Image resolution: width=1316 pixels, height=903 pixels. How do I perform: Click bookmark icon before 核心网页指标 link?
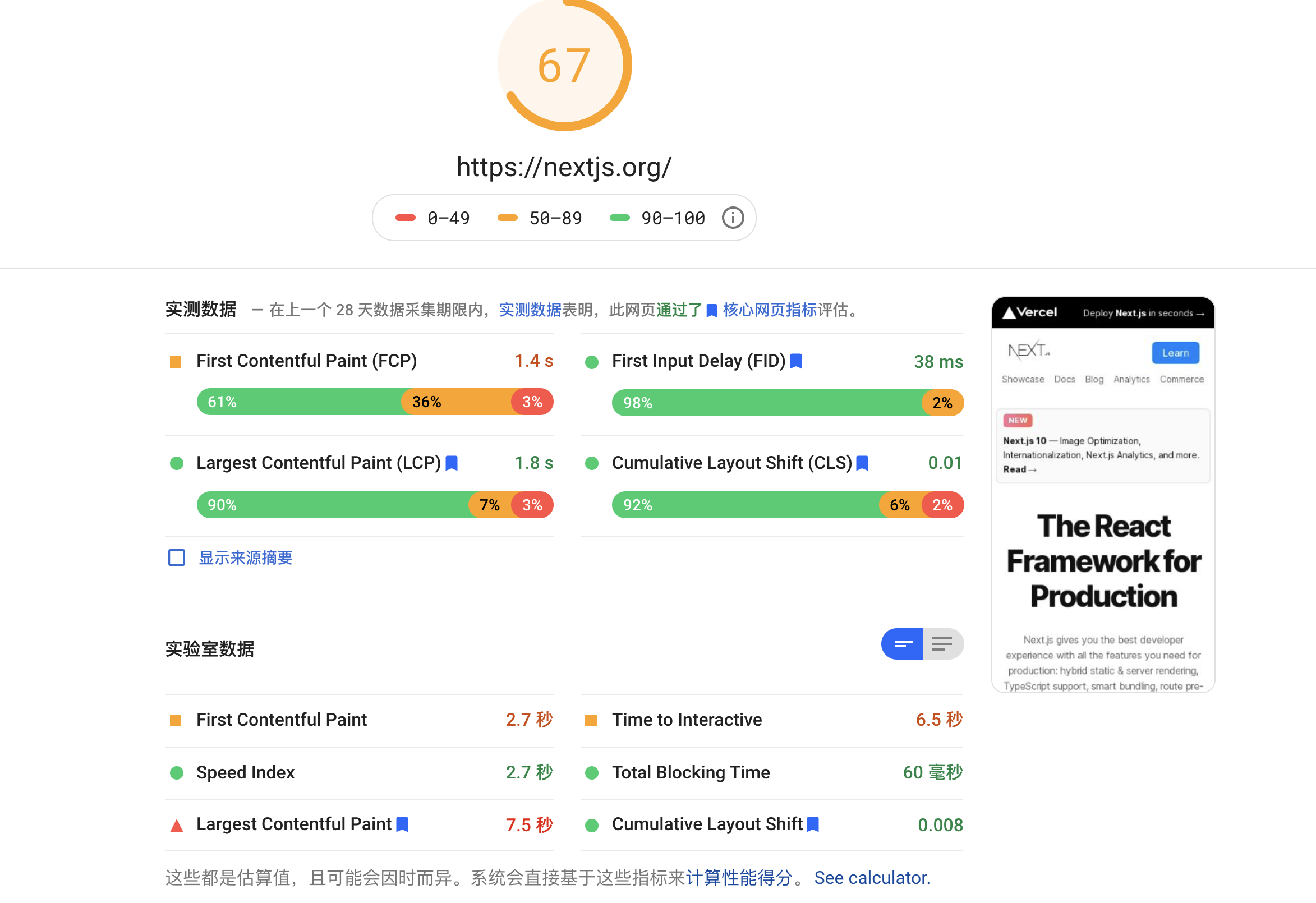712,310
